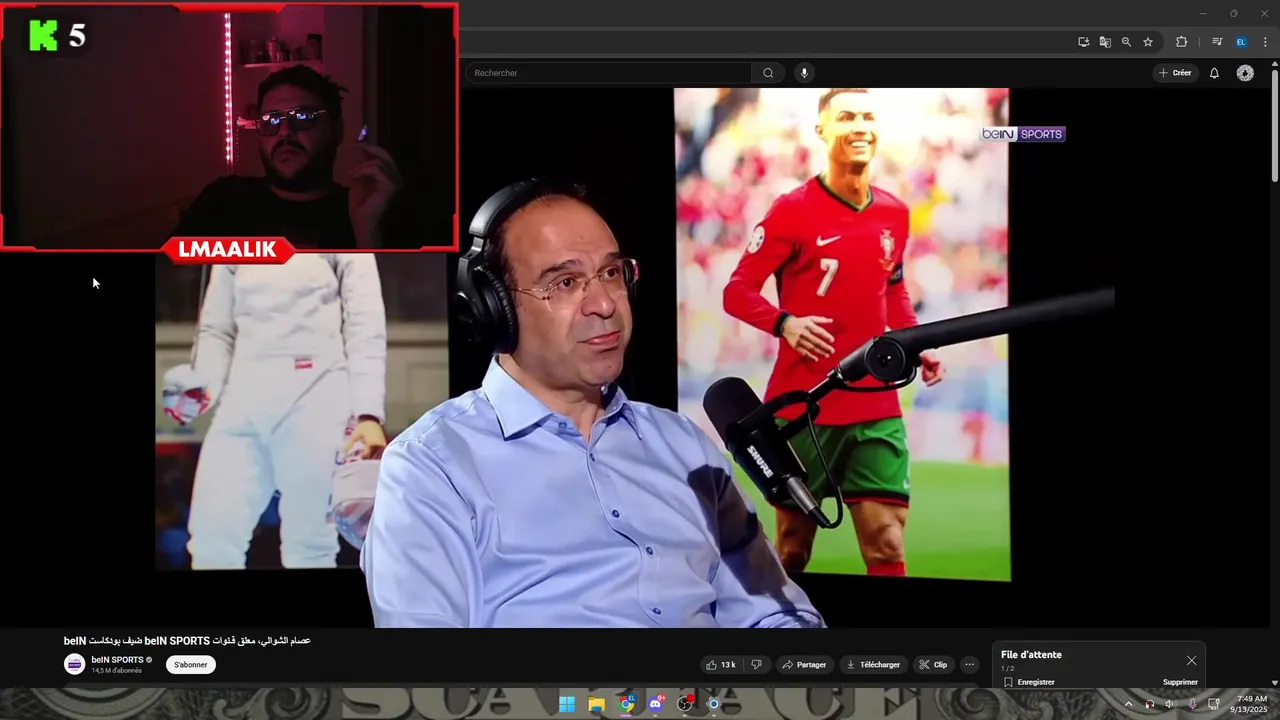Open the zoom magnifier in address bar
This screenshot has height=720, width=1280.
[x=1126, y=42]
